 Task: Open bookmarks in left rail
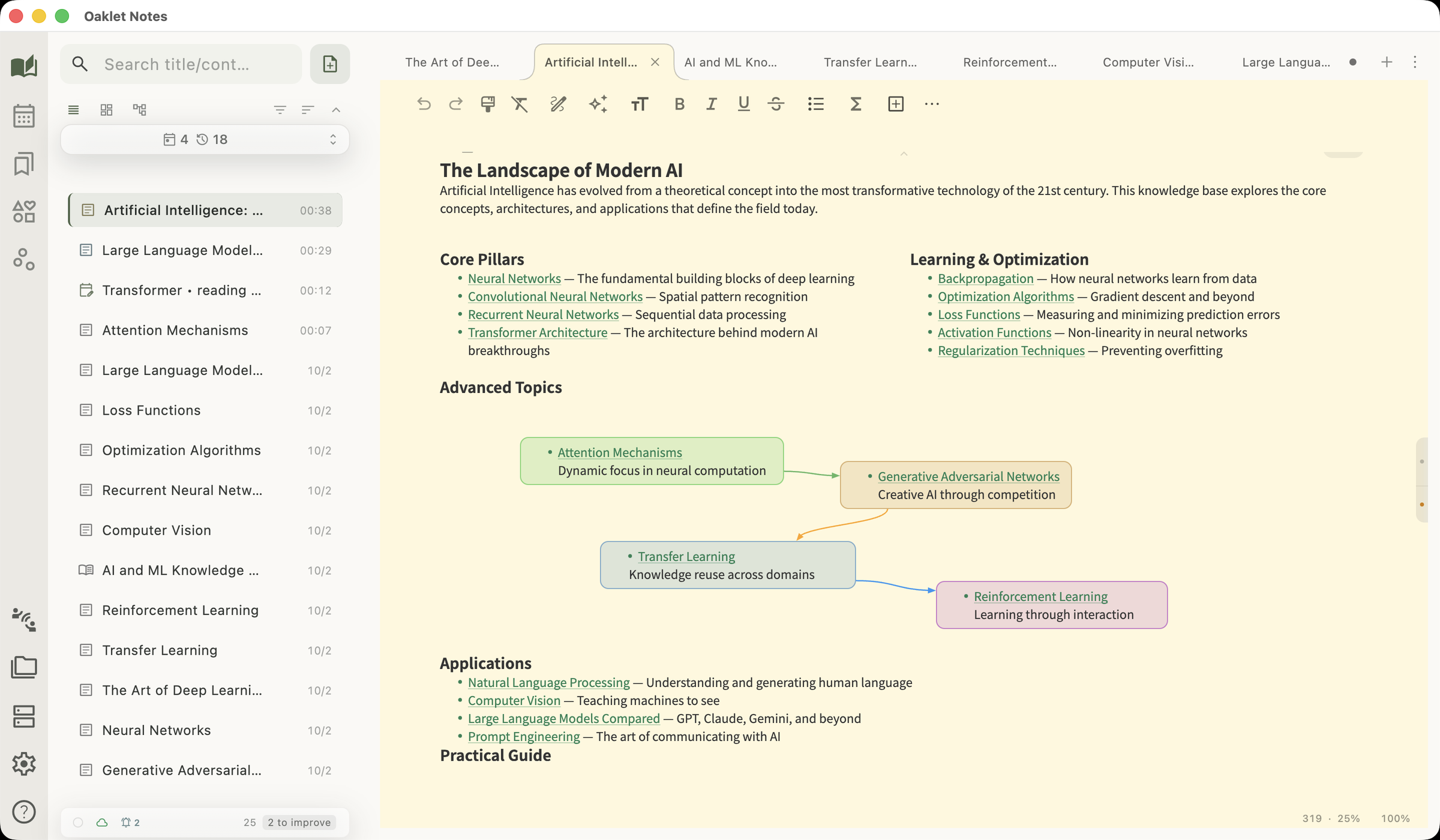coord(24,163)
